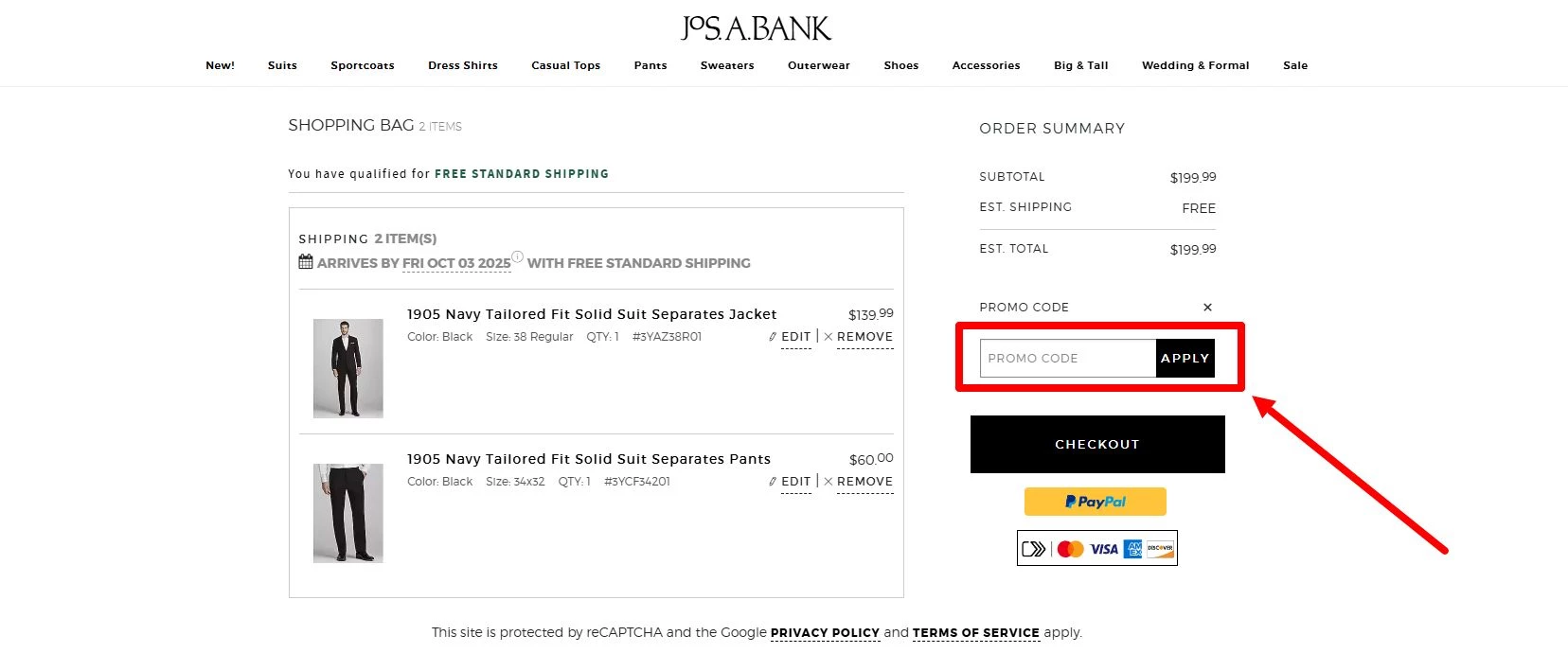Click the PayPal payment button
This screenshot has width=1568, height=671.
click(x=1096, y=502)
